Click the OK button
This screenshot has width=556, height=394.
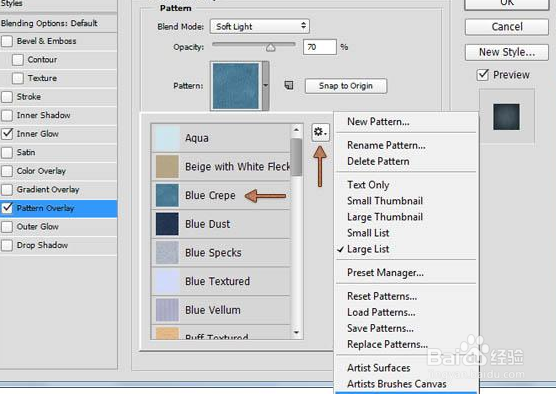[507, 4]
